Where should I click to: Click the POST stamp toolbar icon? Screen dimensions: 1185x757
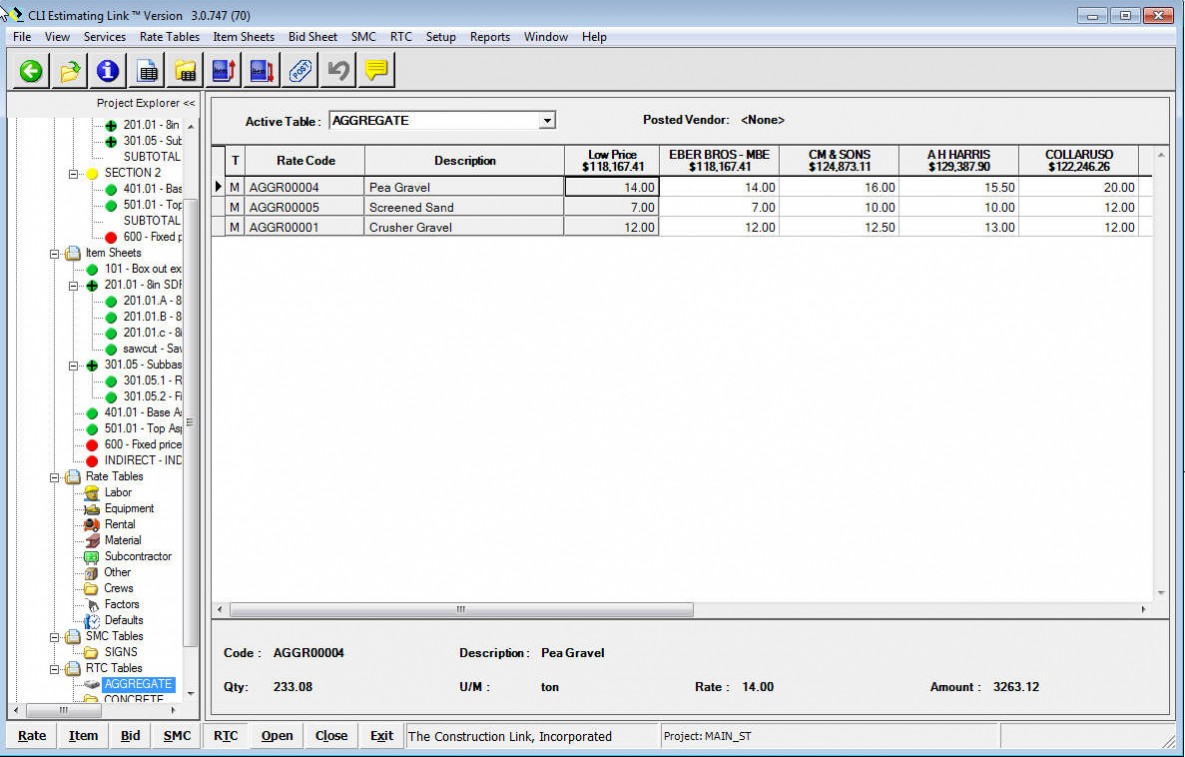[300, 71]
